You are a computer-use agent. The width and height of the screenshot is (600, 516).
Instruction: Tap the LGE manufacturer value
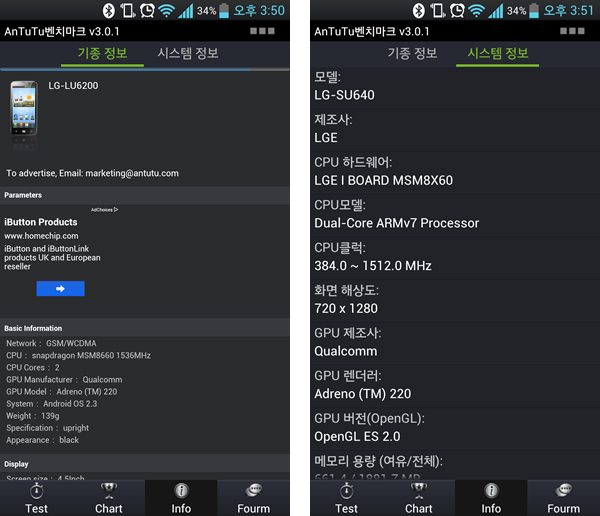pos(326,138)
